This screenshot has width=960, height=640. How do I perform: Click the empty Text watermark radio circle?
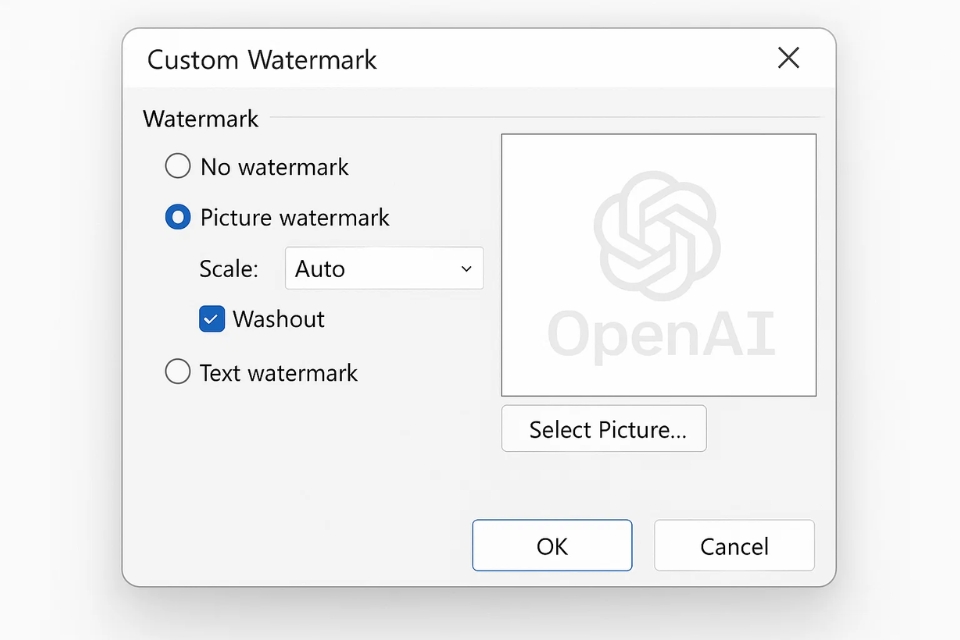coord(177,371)
